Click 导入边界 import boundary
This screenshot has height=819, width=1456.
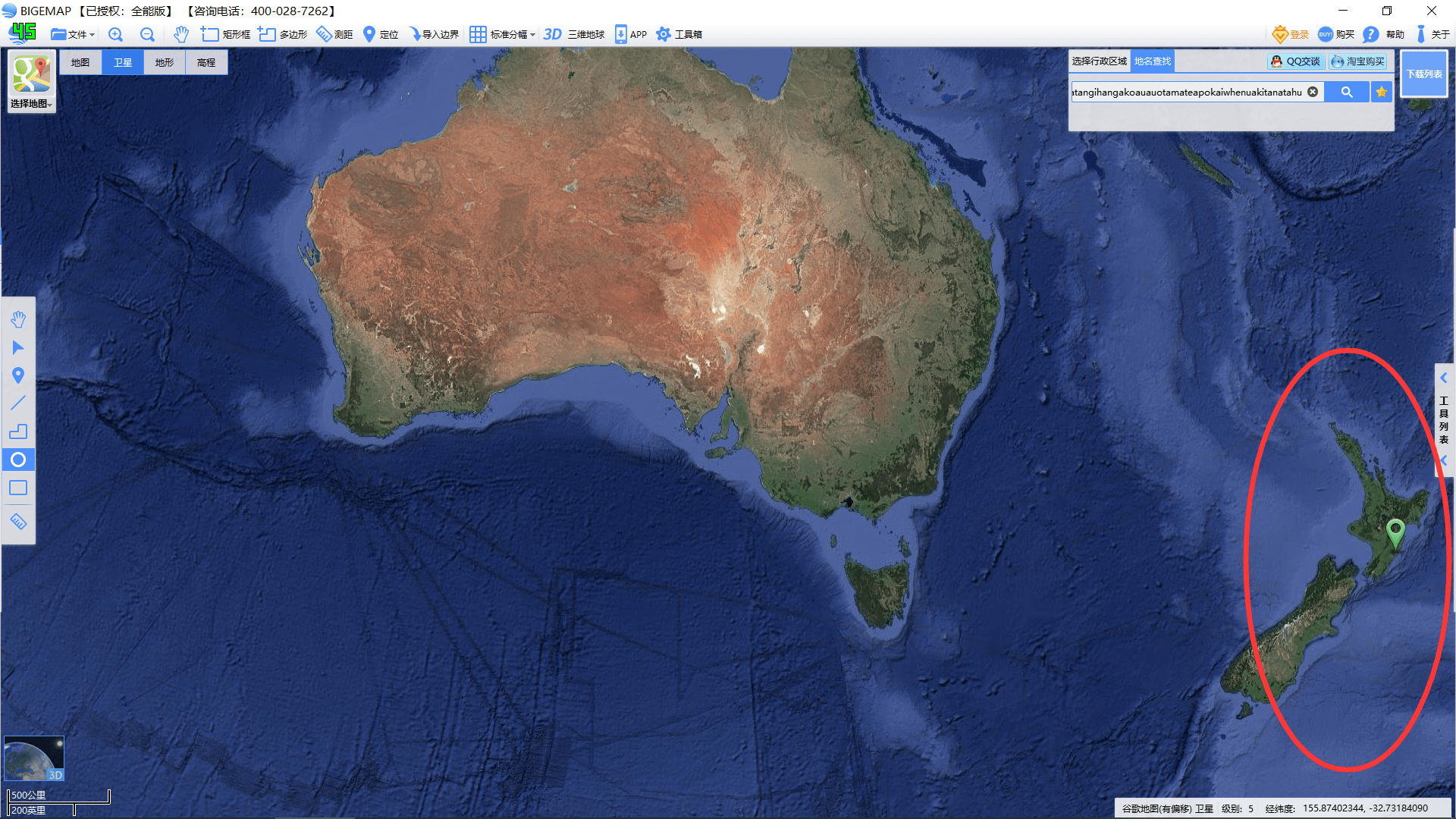coord(434,34)
